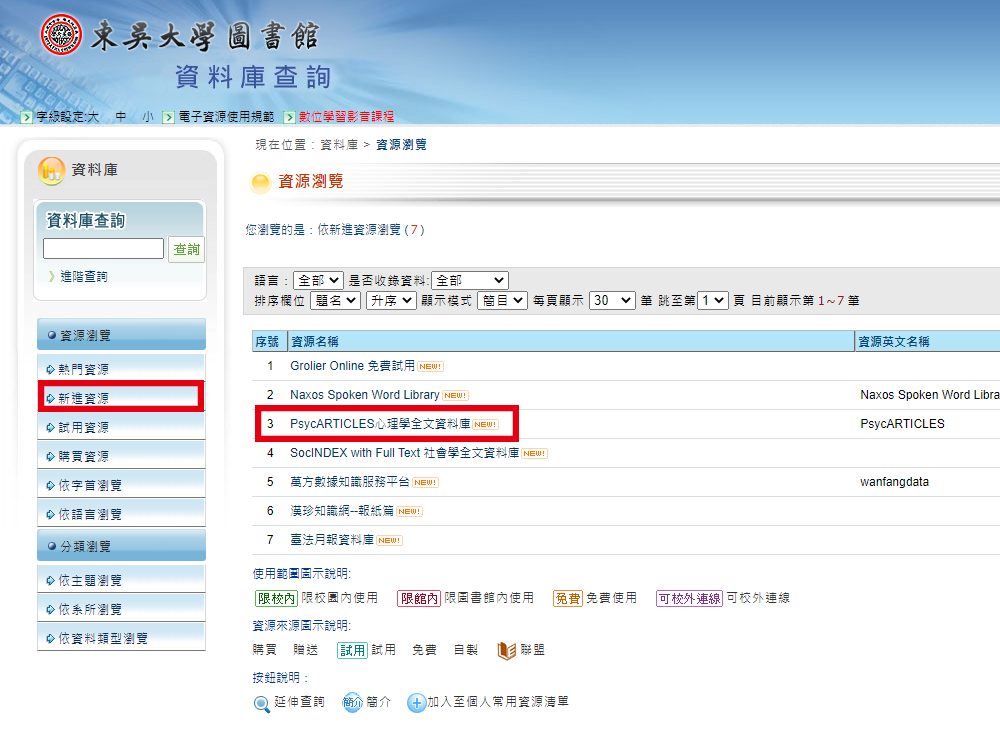This screenshot has width=1000, height=739.
Task: Select 依系所瀏覽 in the sidebar
Action: [121, 609]
